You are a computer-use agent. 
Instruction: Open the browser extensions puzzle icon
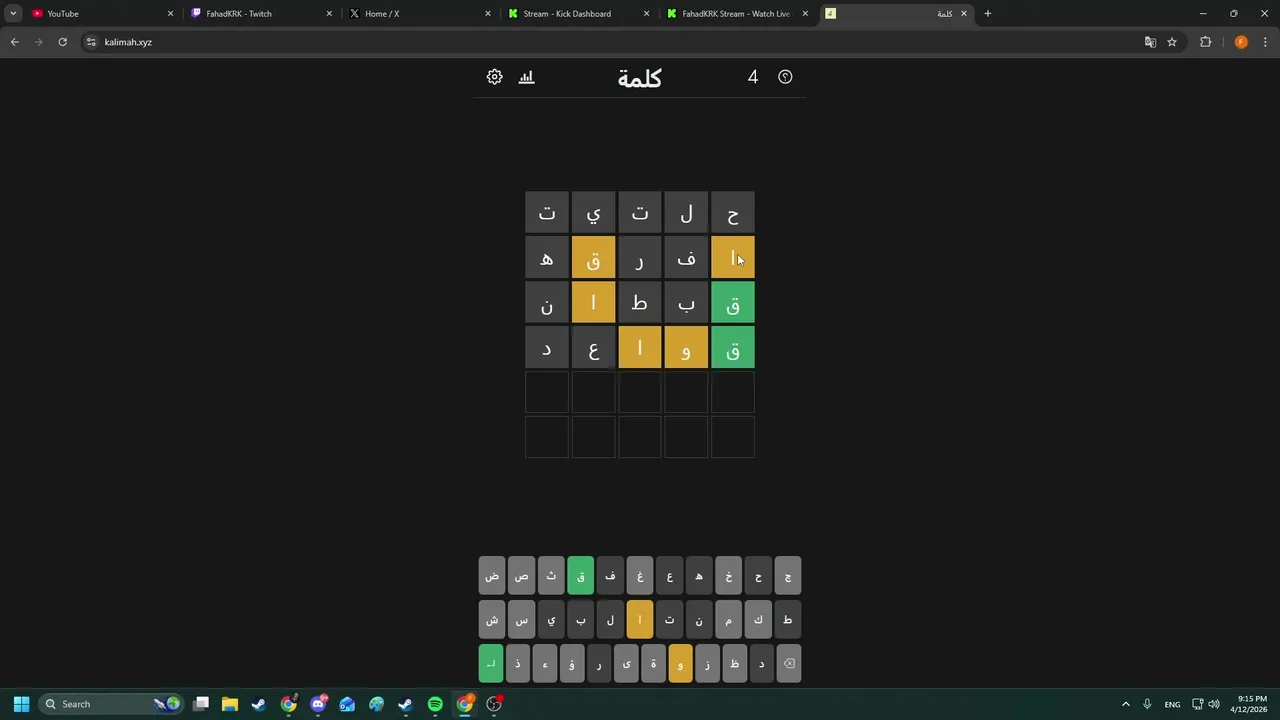[x=1205, y=42]
